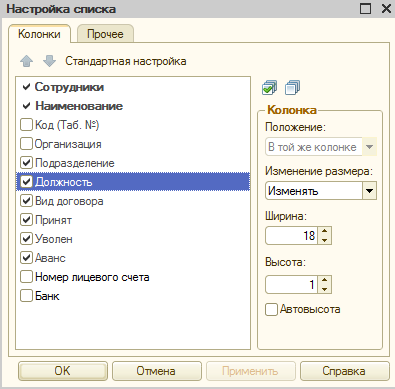Click the move down arrow icon
Image resolution: width=395 pixels, height=389 pixels.
point(49,61)
